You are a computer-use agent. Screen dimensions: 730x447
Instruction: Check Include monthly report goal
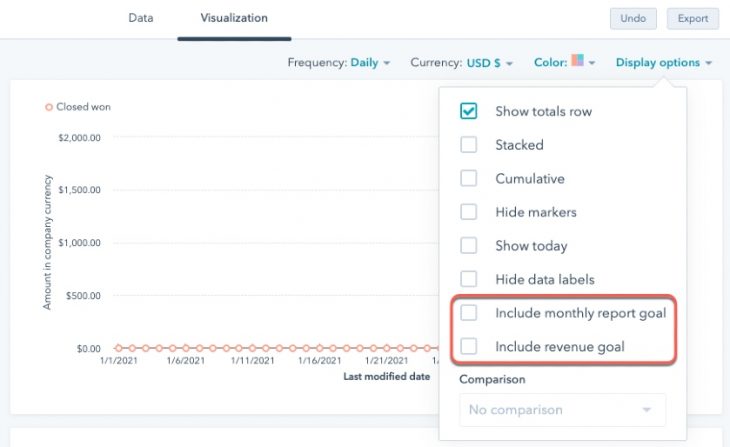coord(468,313)
